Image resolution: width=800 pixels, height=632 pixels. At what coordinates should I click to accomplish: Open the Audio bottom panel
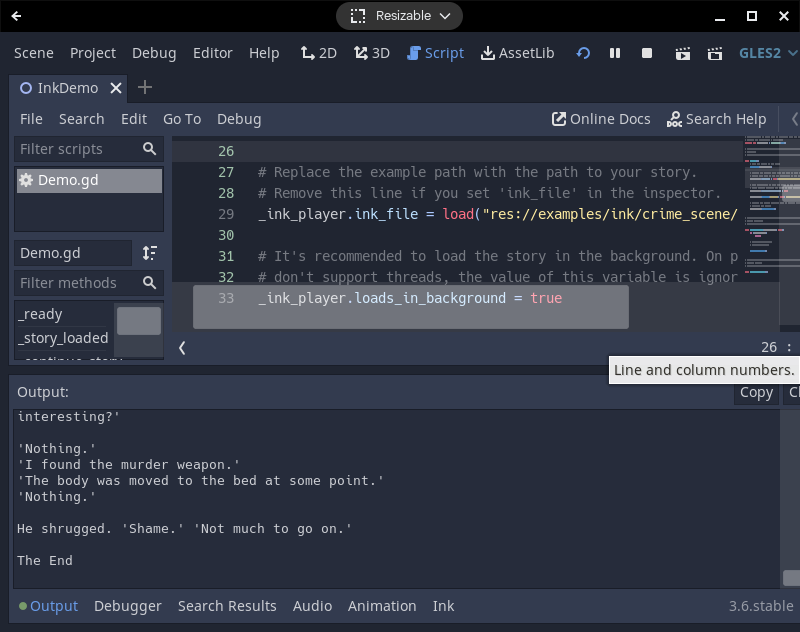[x=312, y=606]
